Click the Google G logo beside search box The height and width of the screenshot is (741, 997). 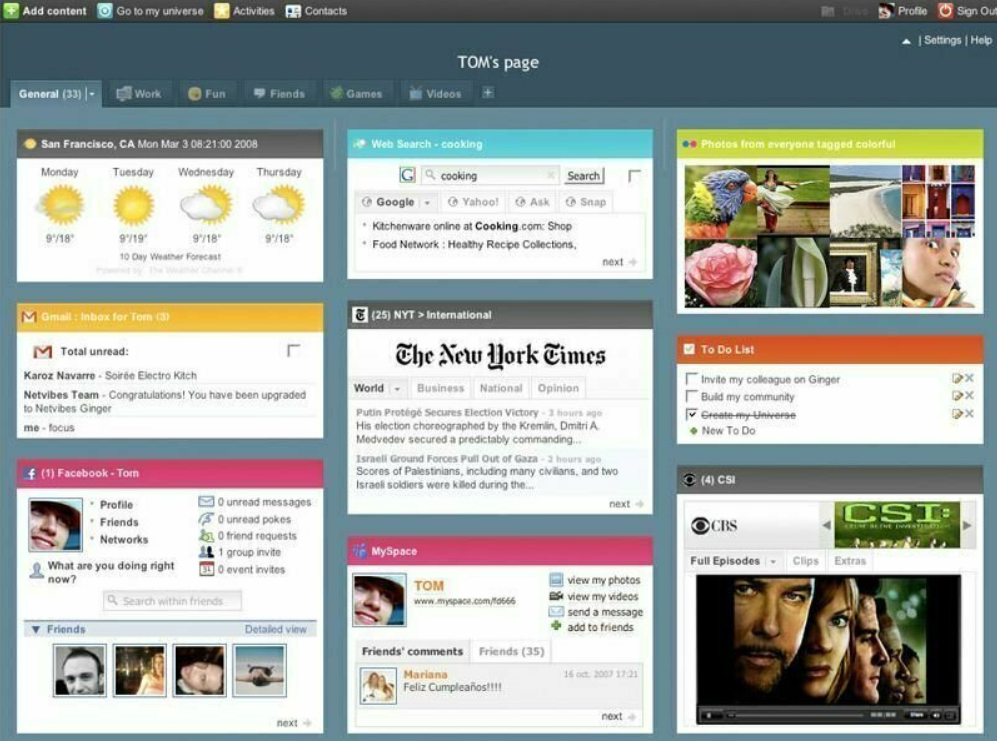(x=408, y=175)
